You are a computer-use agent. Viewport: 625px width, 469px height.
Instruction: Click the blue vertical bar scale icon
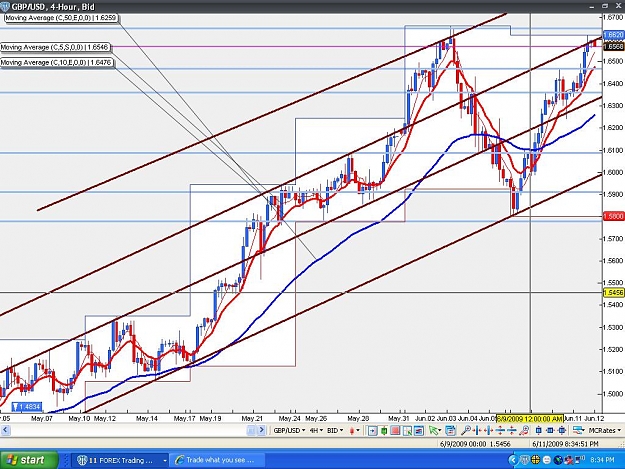pos(539,430)
